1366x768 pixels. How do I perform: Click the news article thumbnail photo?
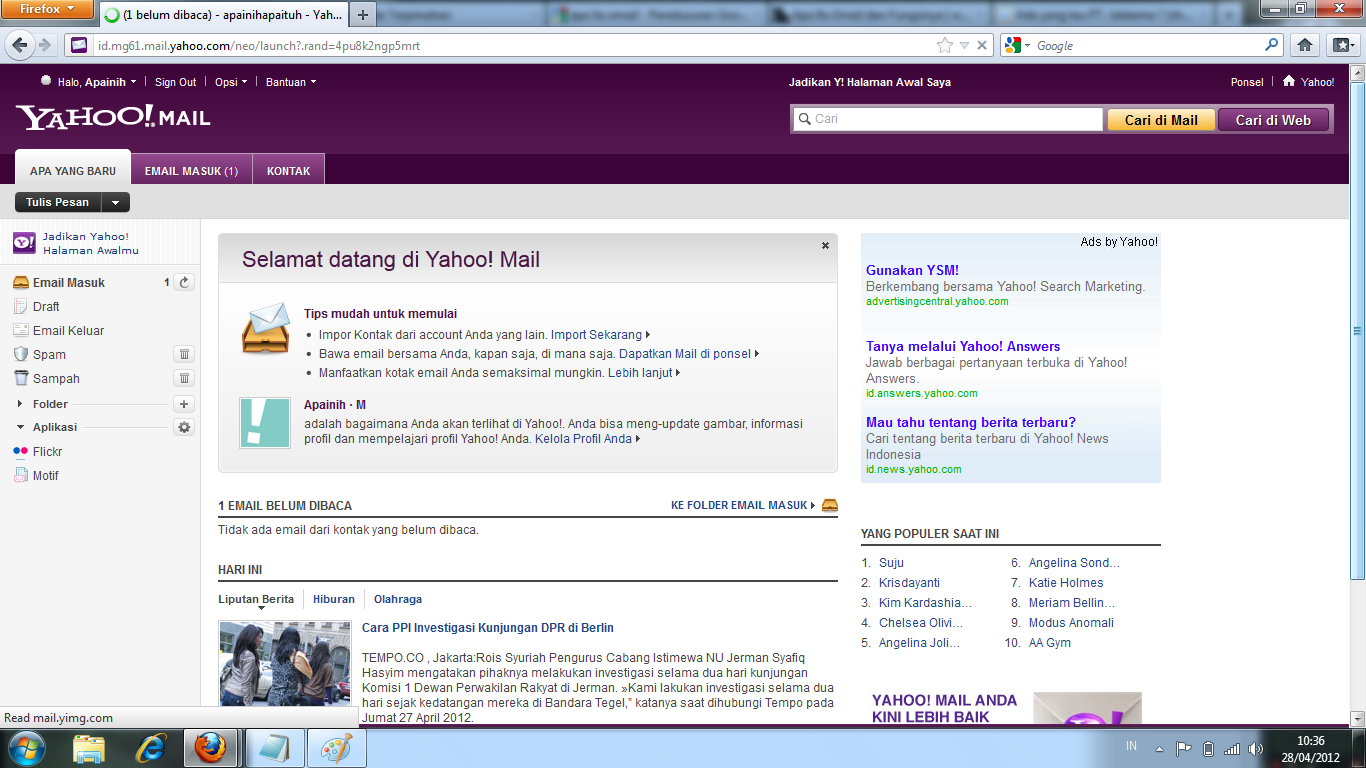[285, 664]
